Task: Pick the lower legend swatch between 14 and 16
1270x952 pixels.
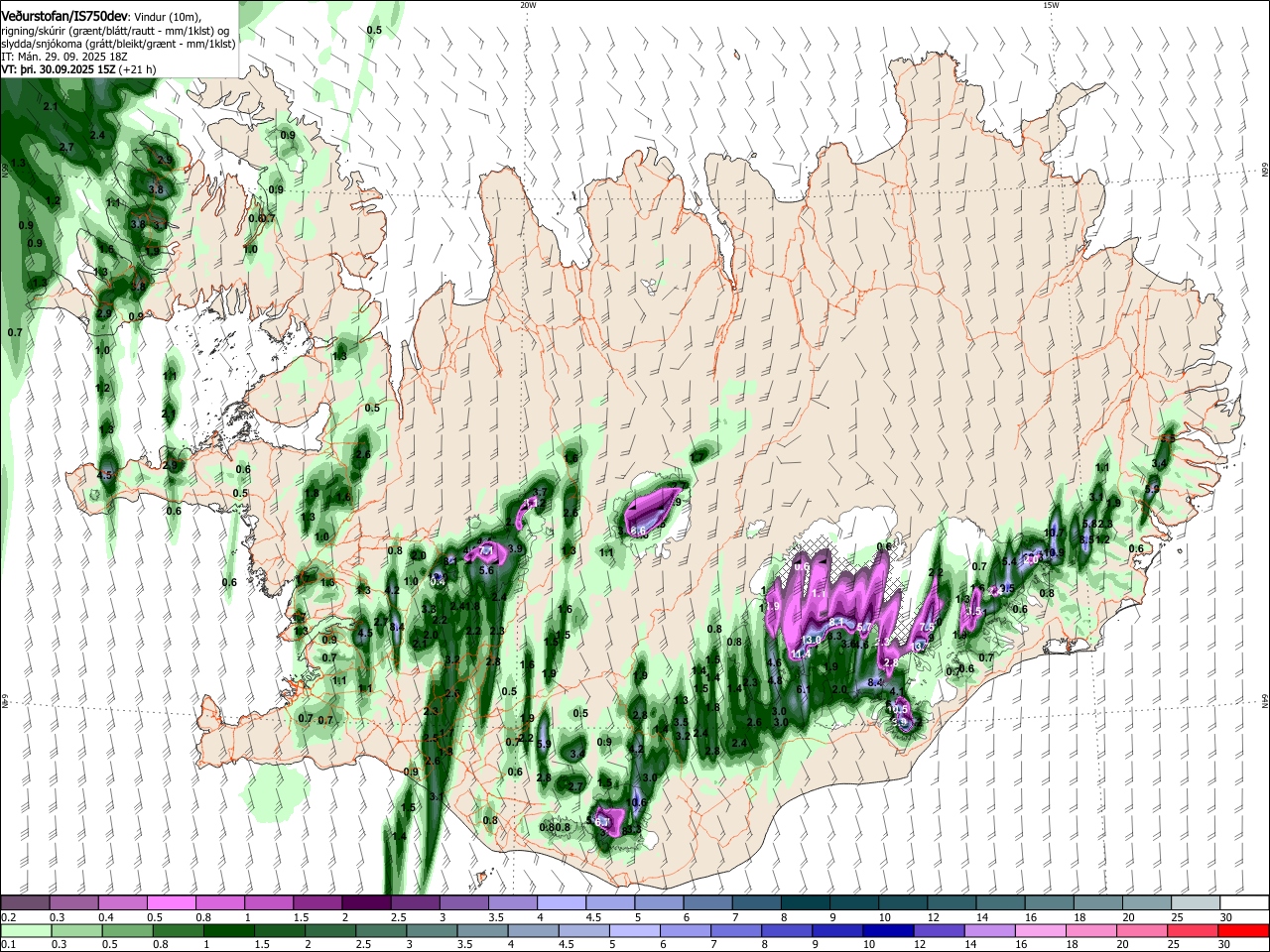Action: (990, 930)
